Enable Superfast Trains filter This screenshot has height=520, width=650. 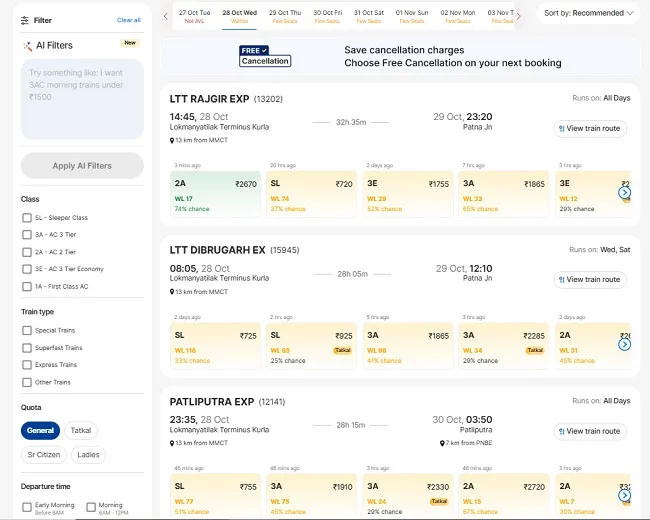pos(27,348)
